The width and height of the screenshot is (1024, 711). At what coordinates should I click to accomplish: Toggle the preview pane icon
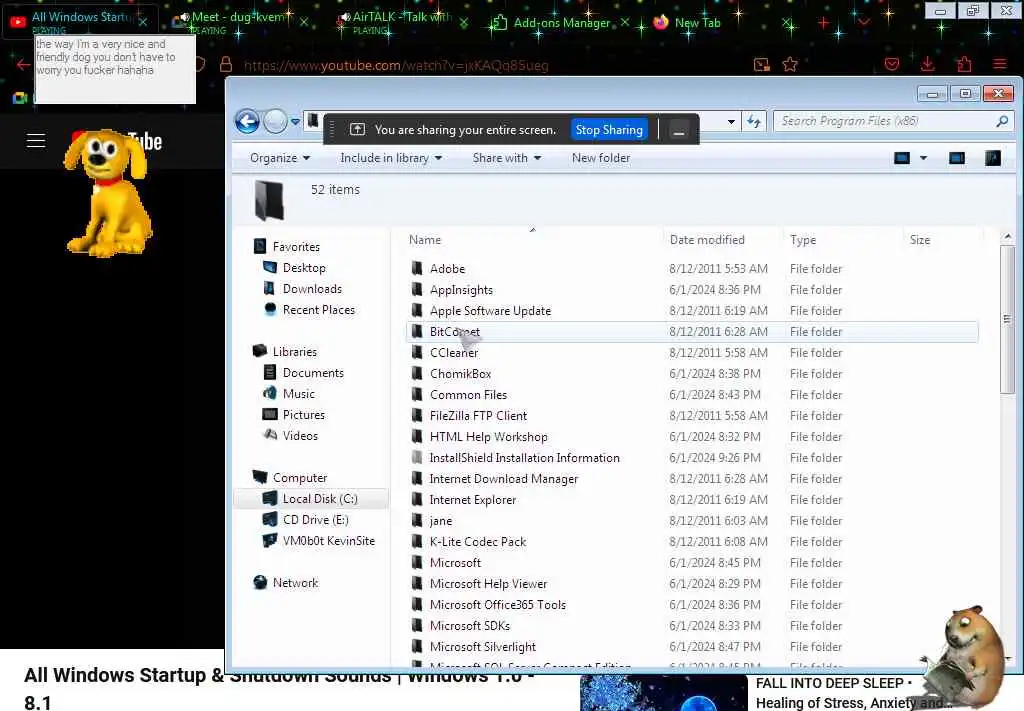coord(957,158)
